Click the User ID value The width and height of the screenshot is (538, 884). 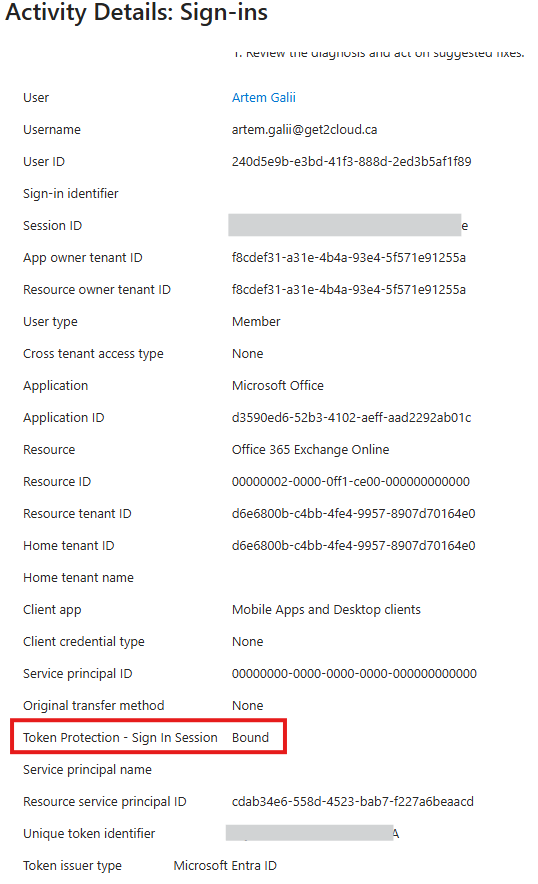point(351,162)
